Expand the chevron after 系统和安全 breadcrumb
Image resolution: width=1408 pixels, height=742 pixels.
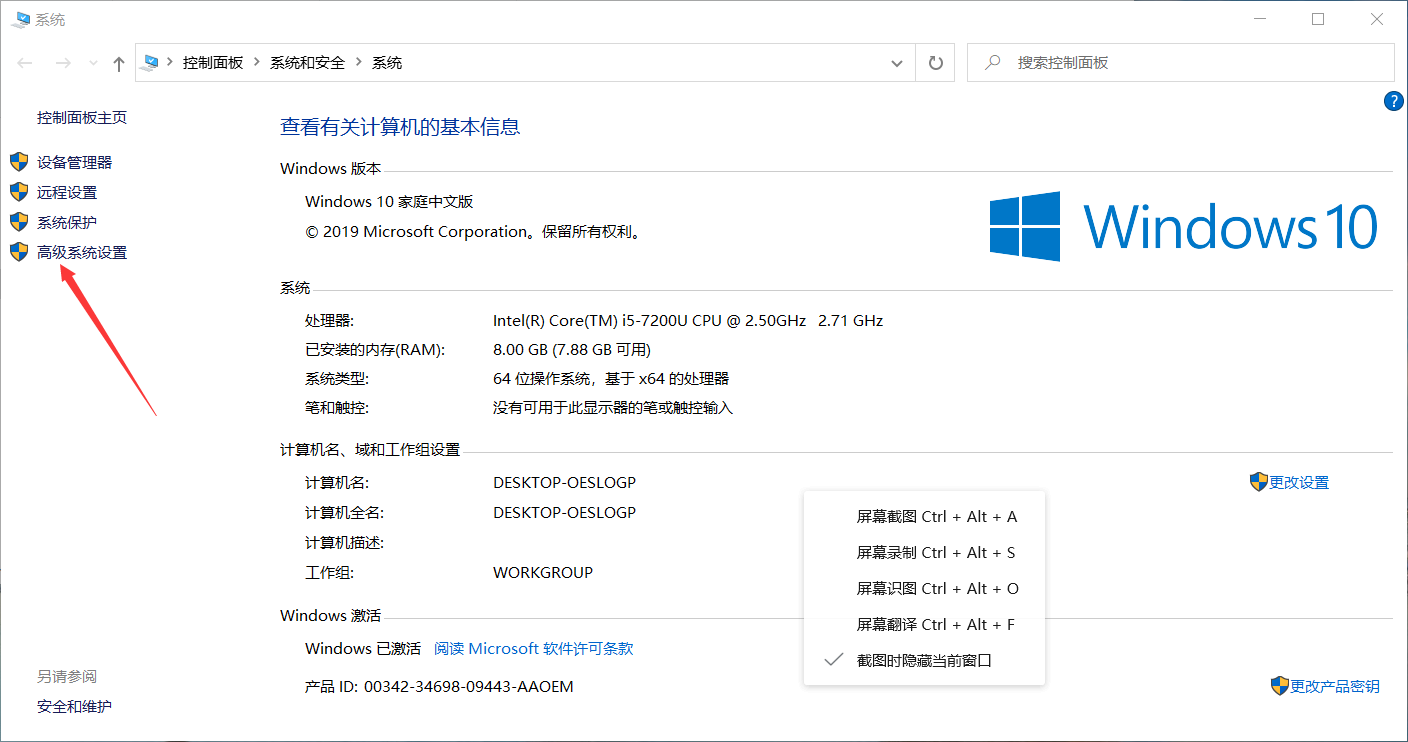[358, 63]
